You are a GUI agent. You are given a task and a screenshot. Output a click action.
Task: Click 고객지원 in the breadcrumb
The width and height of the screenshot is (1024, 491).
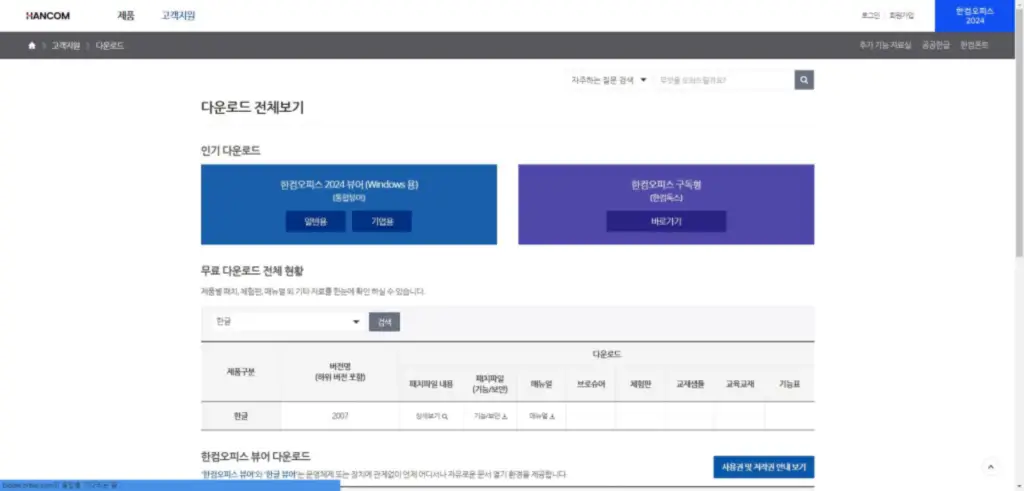pos(65,46)
